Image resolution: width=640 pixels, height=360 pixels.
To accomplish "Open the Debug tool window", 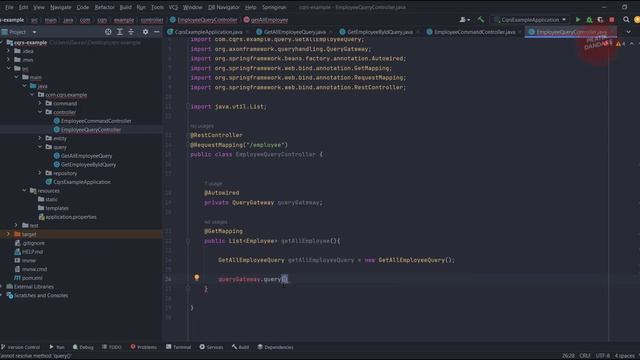I will click(x=83, y=347).
